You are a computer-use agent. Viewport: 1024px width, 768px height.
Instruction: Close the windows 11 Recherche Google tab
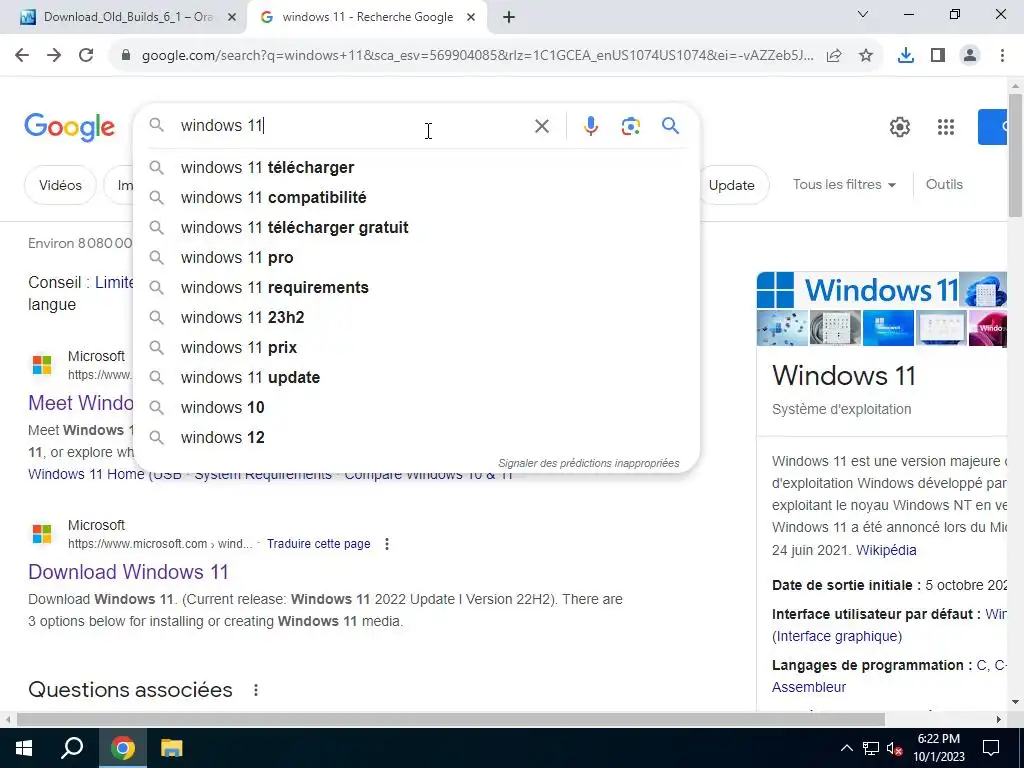pyautogui.click(x=471, y=17)
